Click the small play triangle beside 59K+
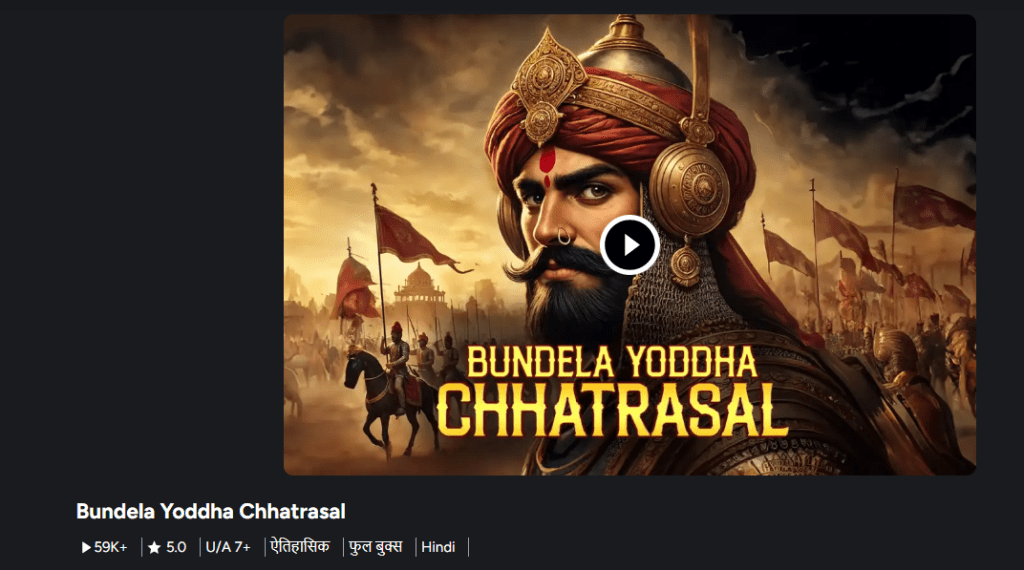The width and height of the screenshot is (1024, 570). click(86, 547)
